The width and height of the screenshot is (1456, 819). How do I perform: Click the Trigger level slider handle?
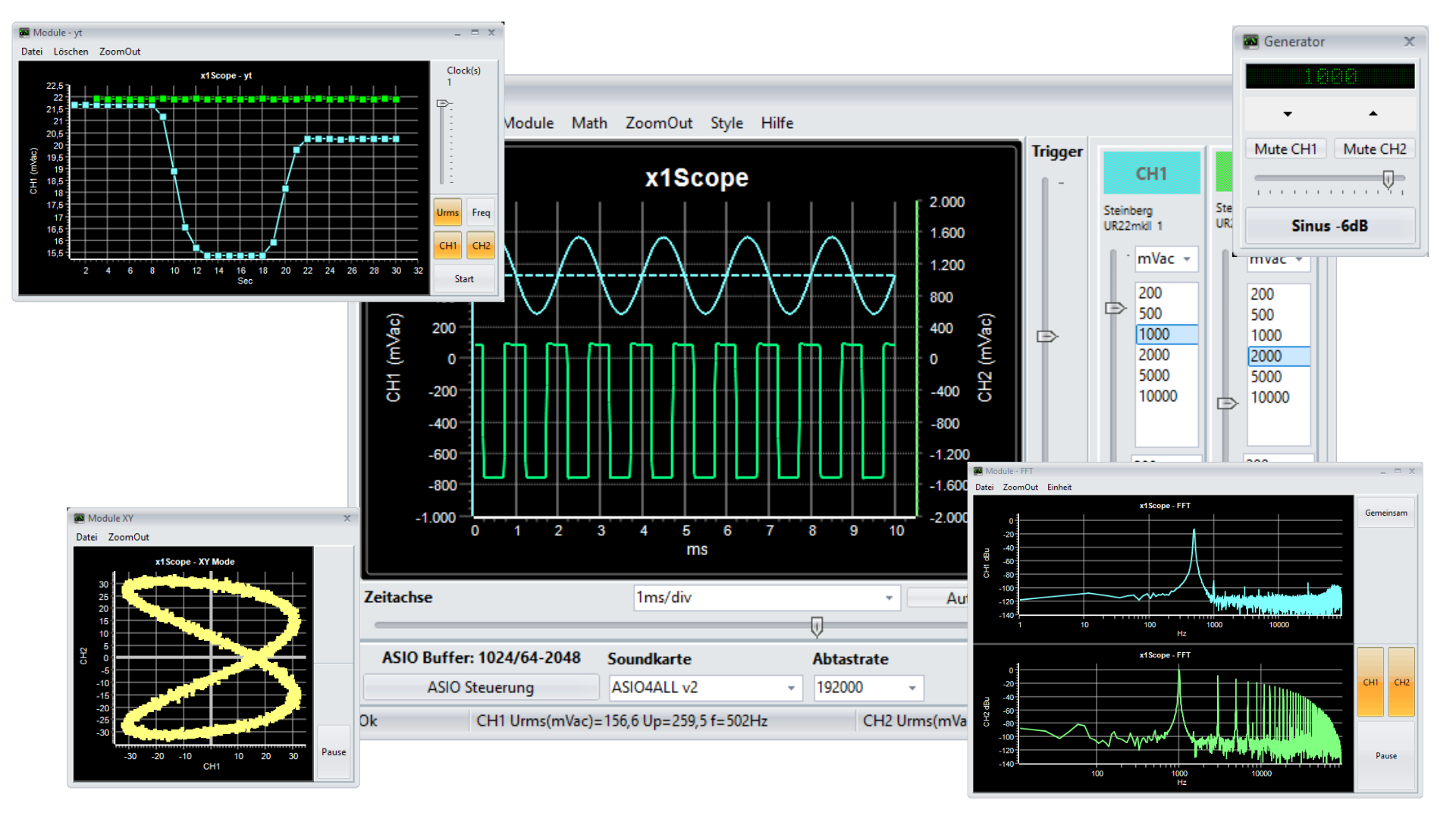pyautogui.click(x=1046, y=336)
